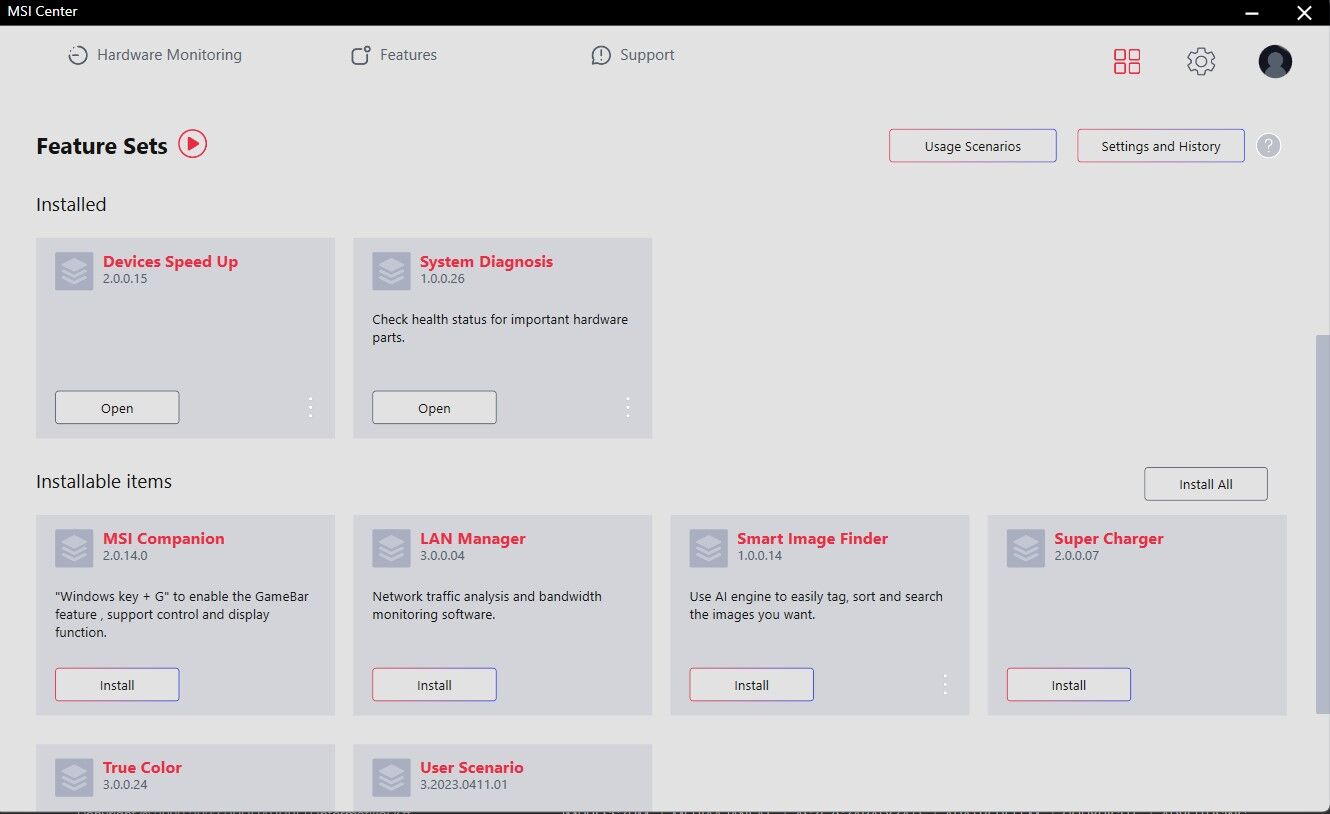Open more options for Smart Image Finder
This screenshot has width=1330, height=814.
point(945,684)
